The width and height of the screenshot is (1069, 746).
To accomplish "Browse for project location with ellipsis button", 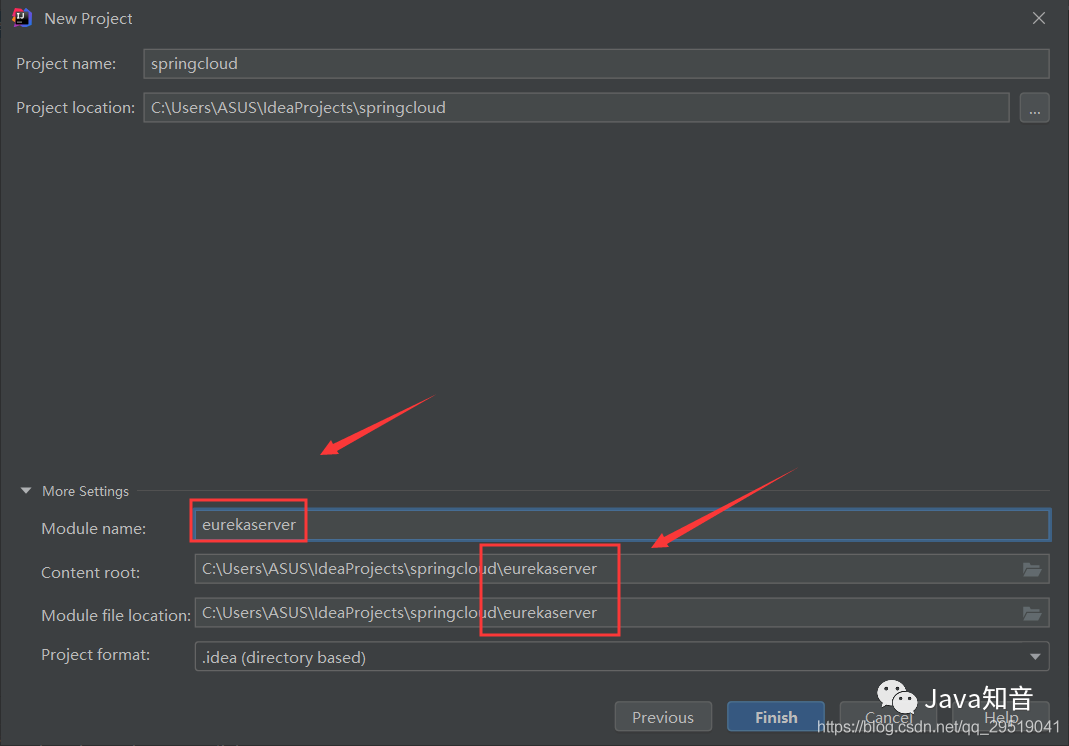I will pyautogui.click(x=1034, y=108).
